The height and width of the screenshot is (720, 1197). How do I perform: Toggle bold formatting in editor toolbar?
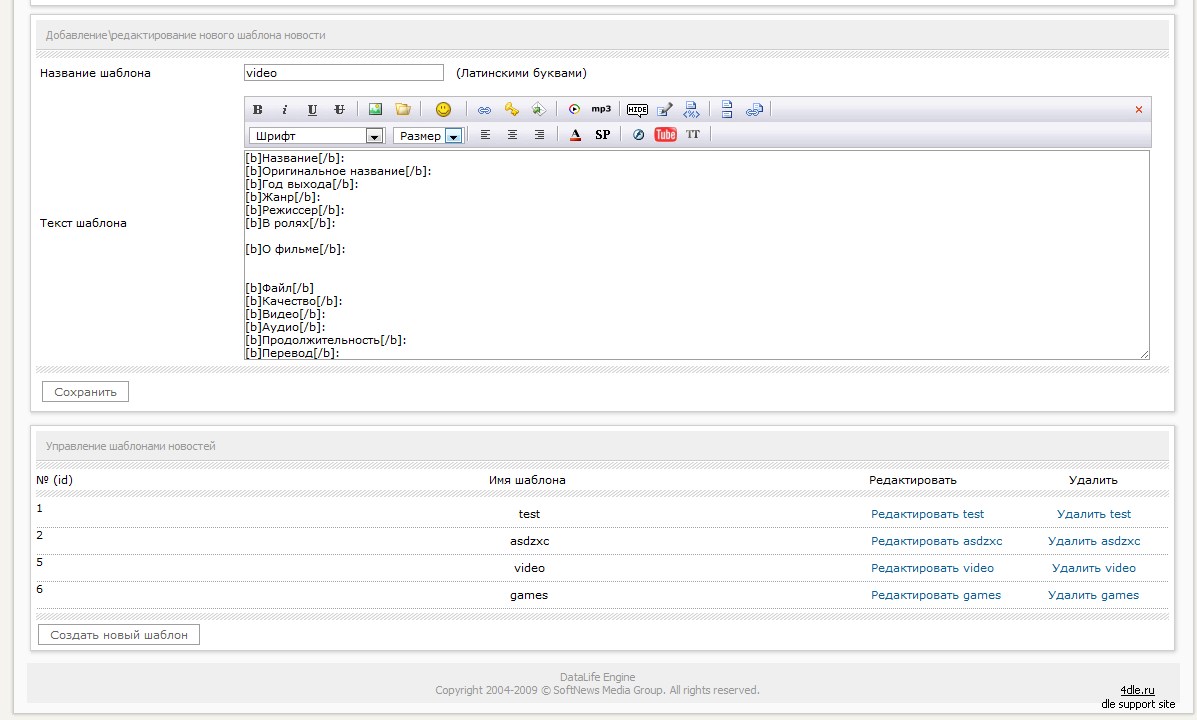[x=257, y=110]
